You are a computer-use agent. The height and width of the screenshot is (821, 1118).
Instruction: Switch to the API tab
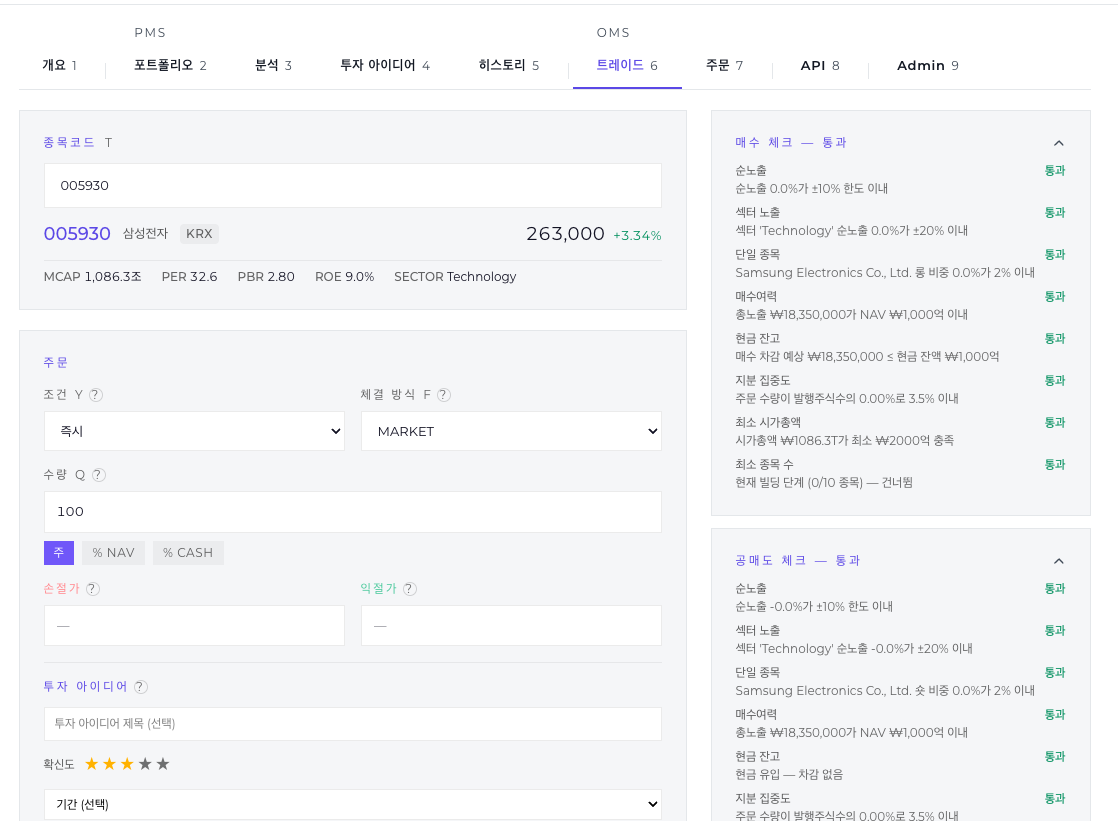click(820, 66)
